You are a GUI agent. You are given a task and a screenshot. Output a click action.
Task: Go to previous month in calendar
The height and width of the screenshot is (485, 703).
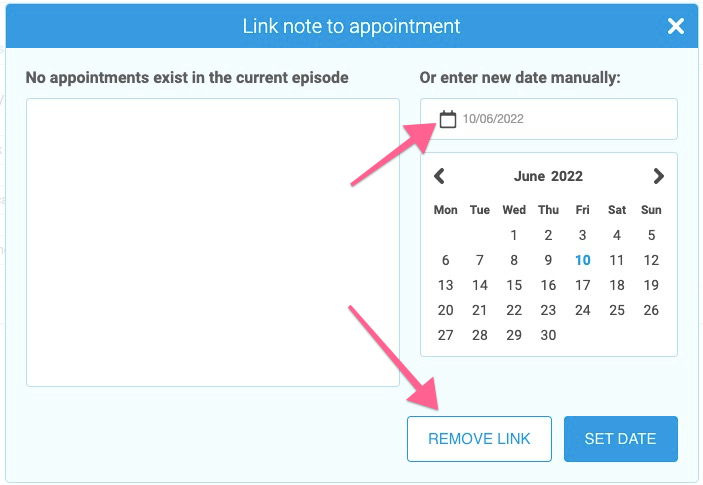click(x=439, y=177)
